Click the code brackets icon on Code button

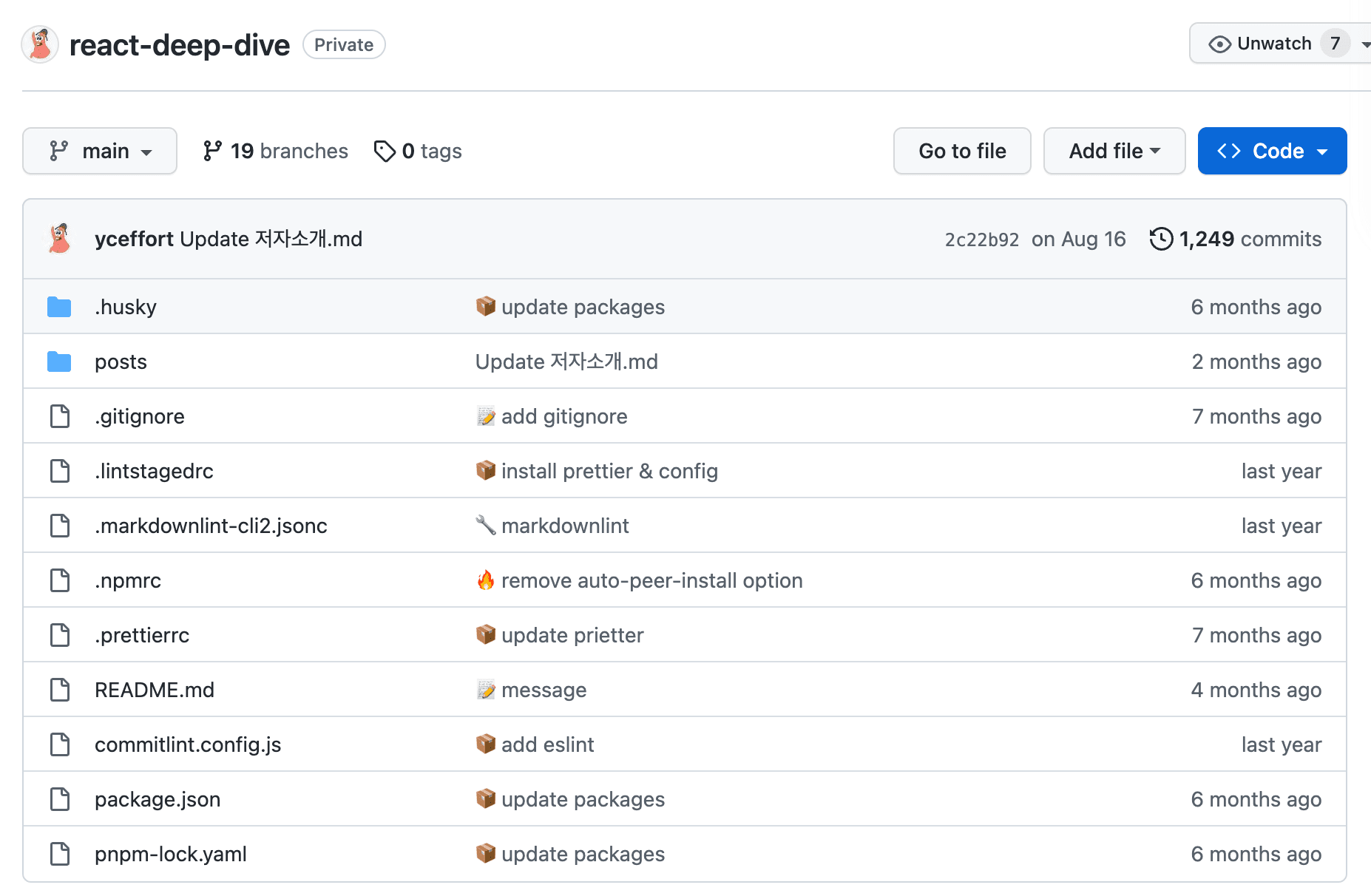click(1230, 150)
